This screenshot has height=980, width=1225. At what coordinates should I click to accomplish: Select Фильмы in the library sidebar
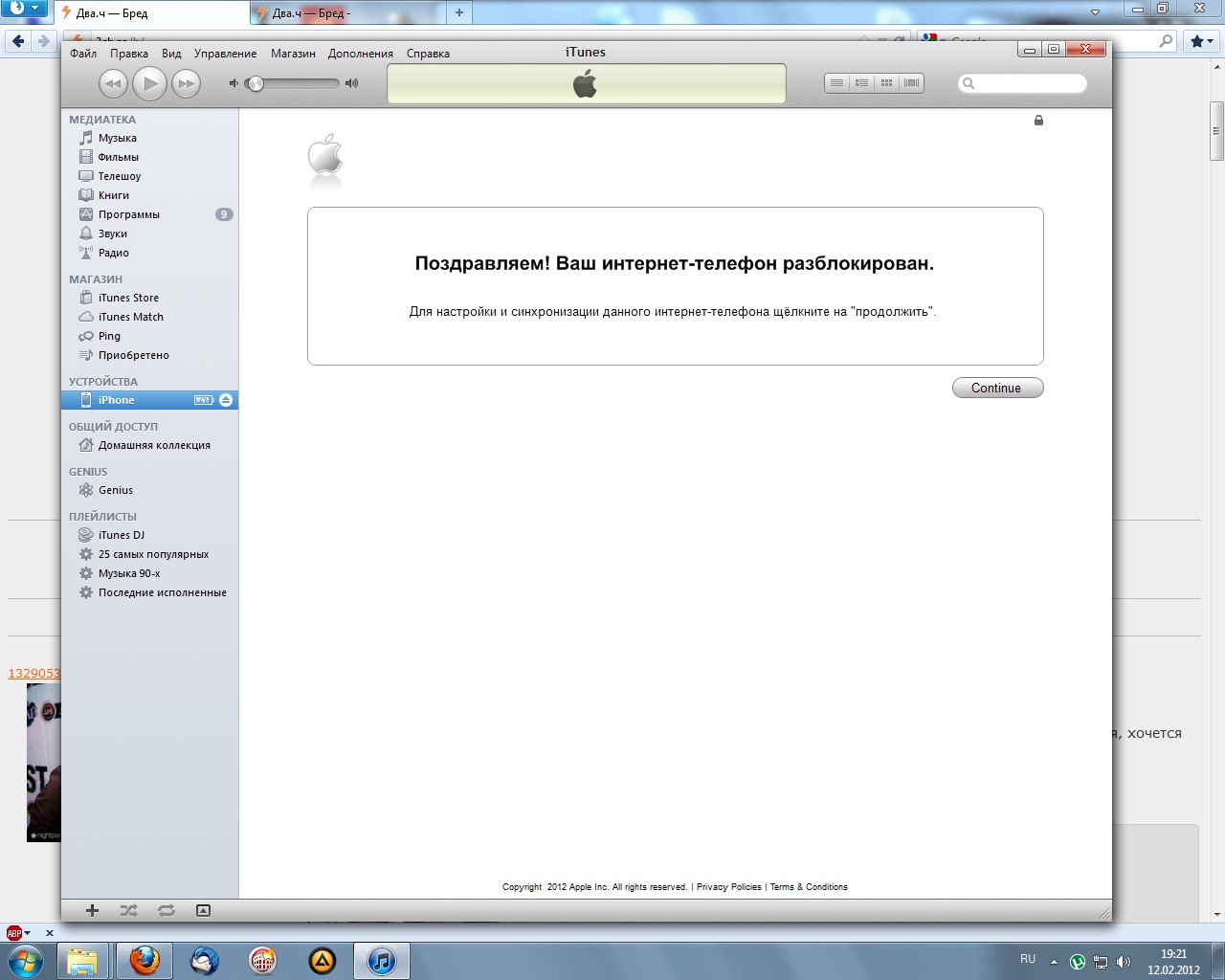(149, 157)
